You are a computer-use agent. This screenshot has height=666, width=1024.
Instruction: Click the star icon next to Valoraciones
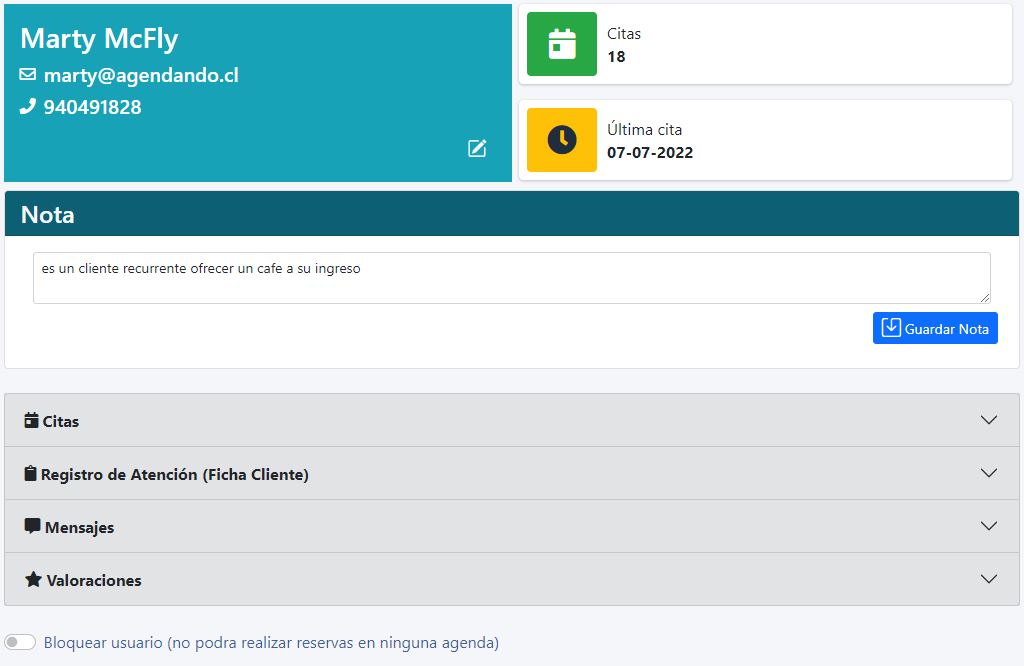point(33,580)
